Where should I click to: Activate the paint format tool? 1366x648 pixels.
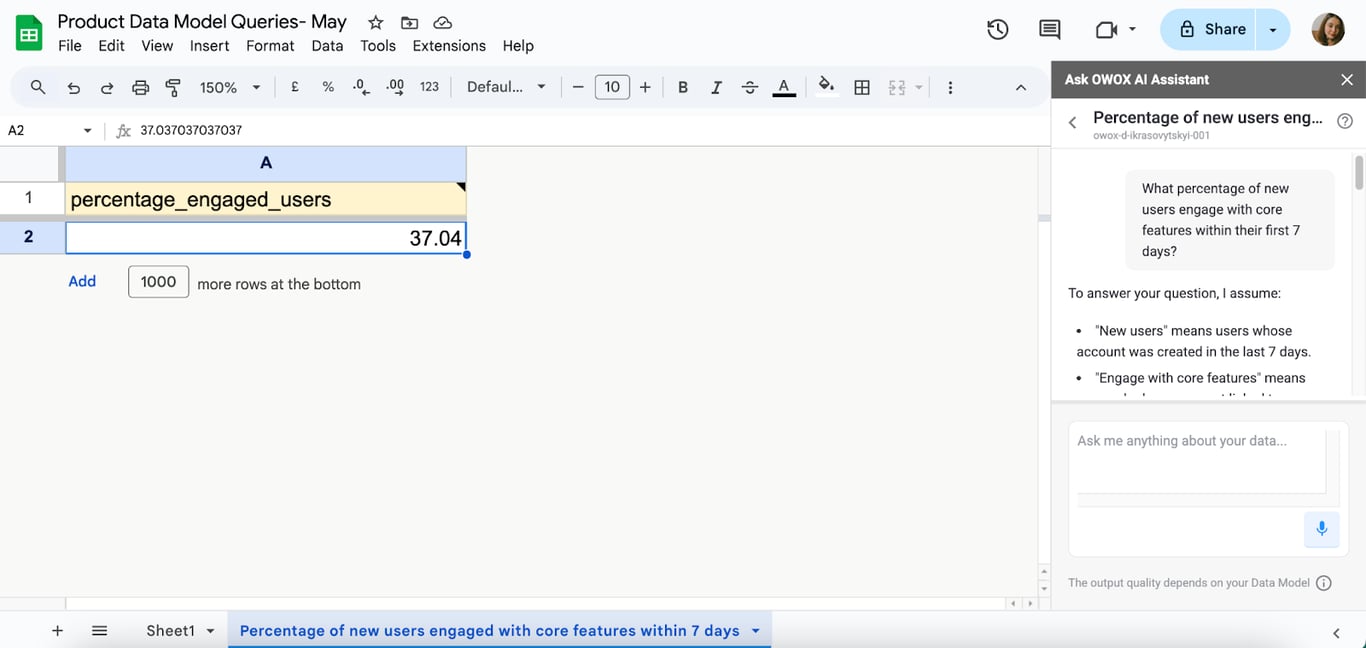click(173, 87)
